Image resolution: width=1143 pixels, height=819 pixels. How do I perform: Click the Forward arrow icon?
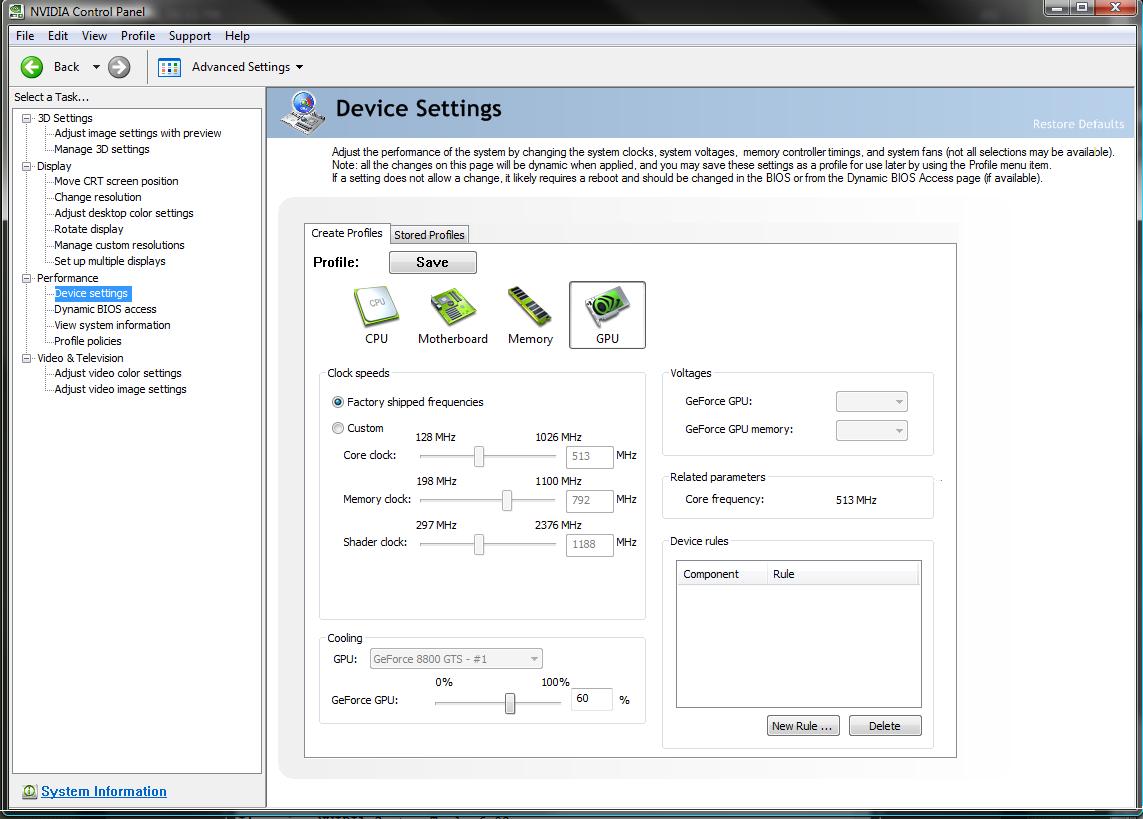tap(119, 67)
